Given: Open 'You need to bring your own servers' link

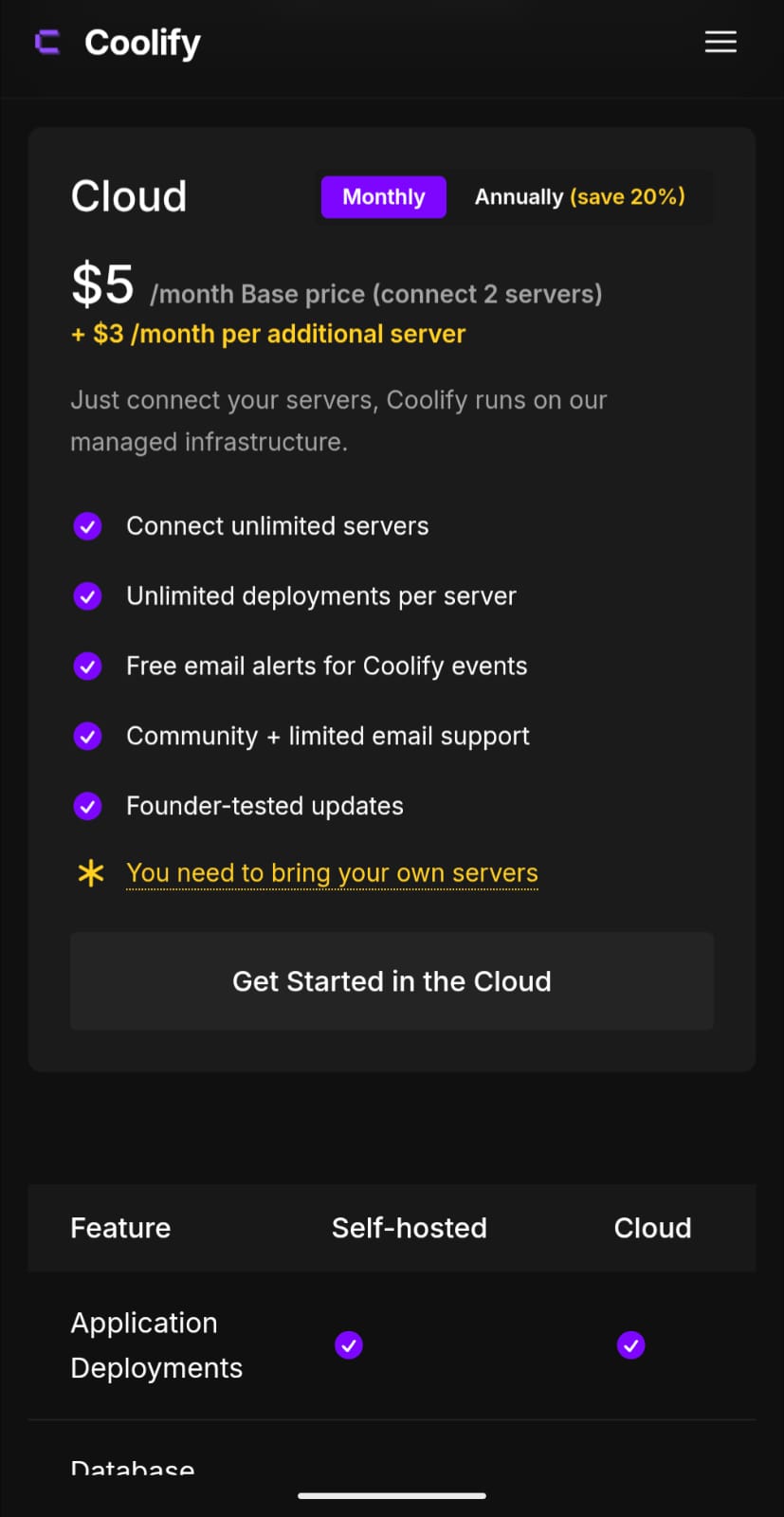Looking at the screenshot, I should pyautogui.click(x=332, y=873).
